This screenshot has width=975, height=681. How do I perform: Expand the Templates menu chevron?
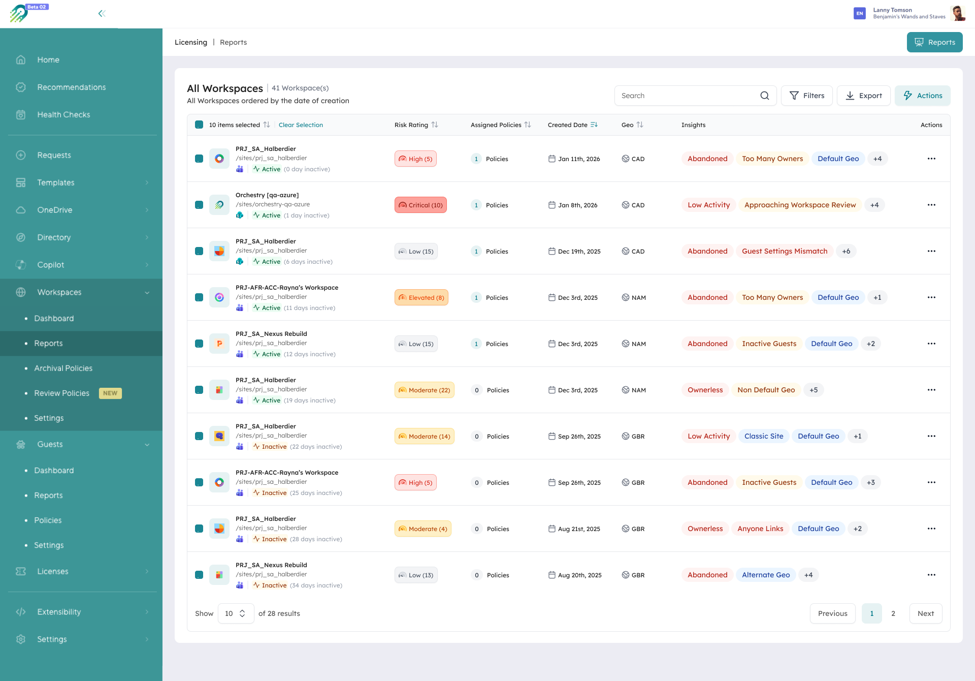click(147, 182)
